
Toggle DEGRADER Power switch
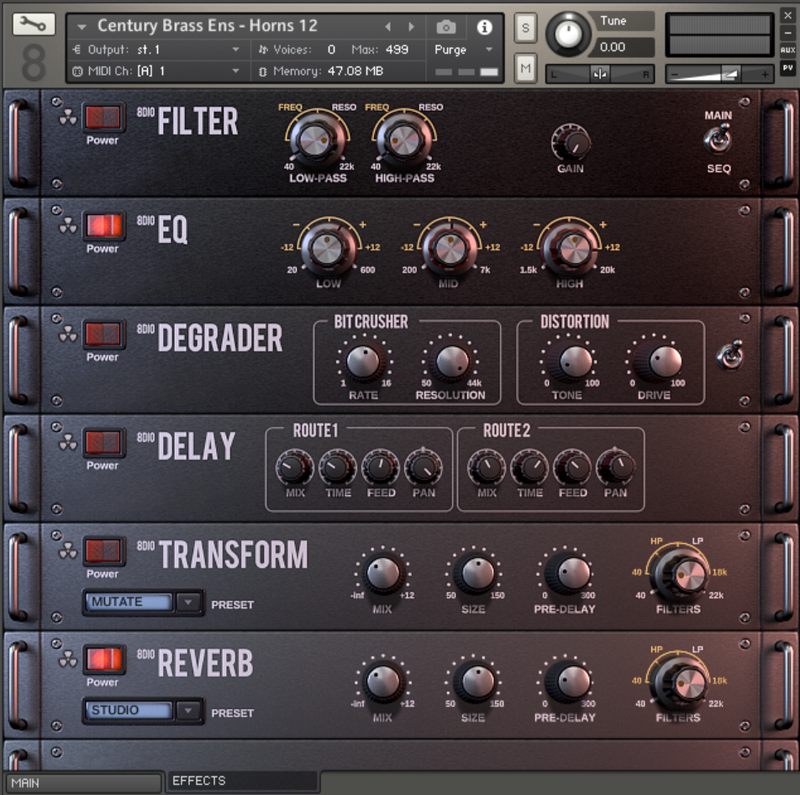[104, 334]
